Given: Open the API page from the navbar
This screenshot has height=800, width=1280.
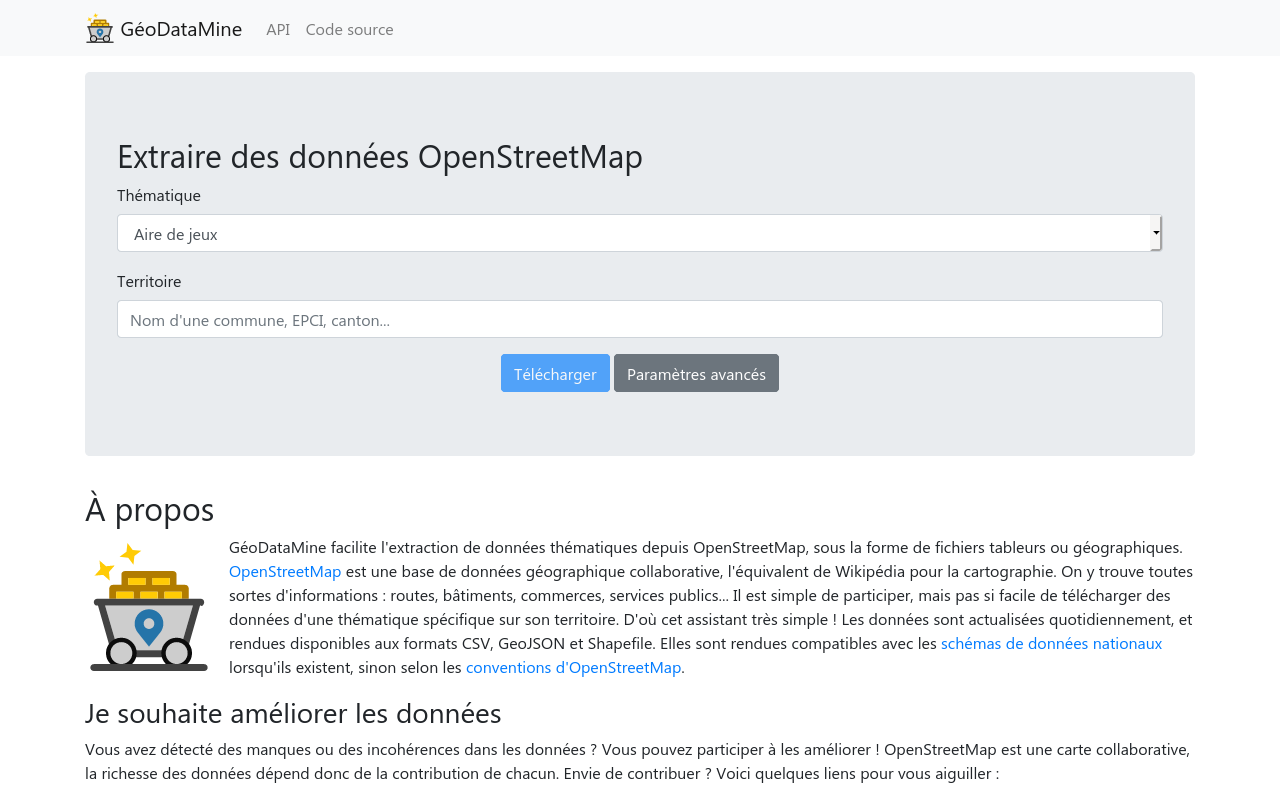Looking at the screenshot, I should [x=278, y=29].
